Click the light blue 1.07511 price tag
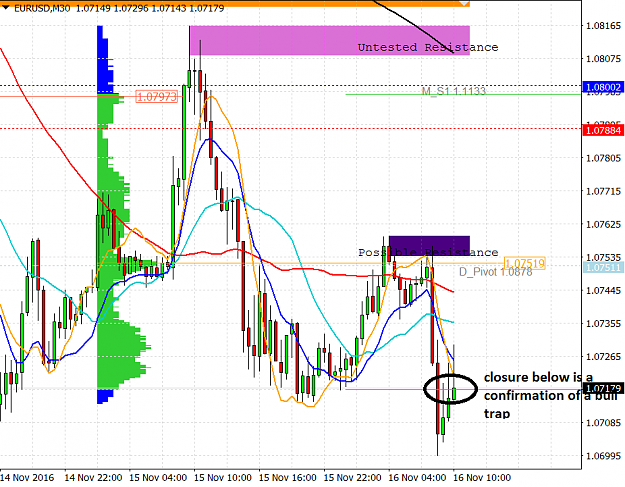Image resolution: width=625 pixels, height=487 pixels. [603, 267]
